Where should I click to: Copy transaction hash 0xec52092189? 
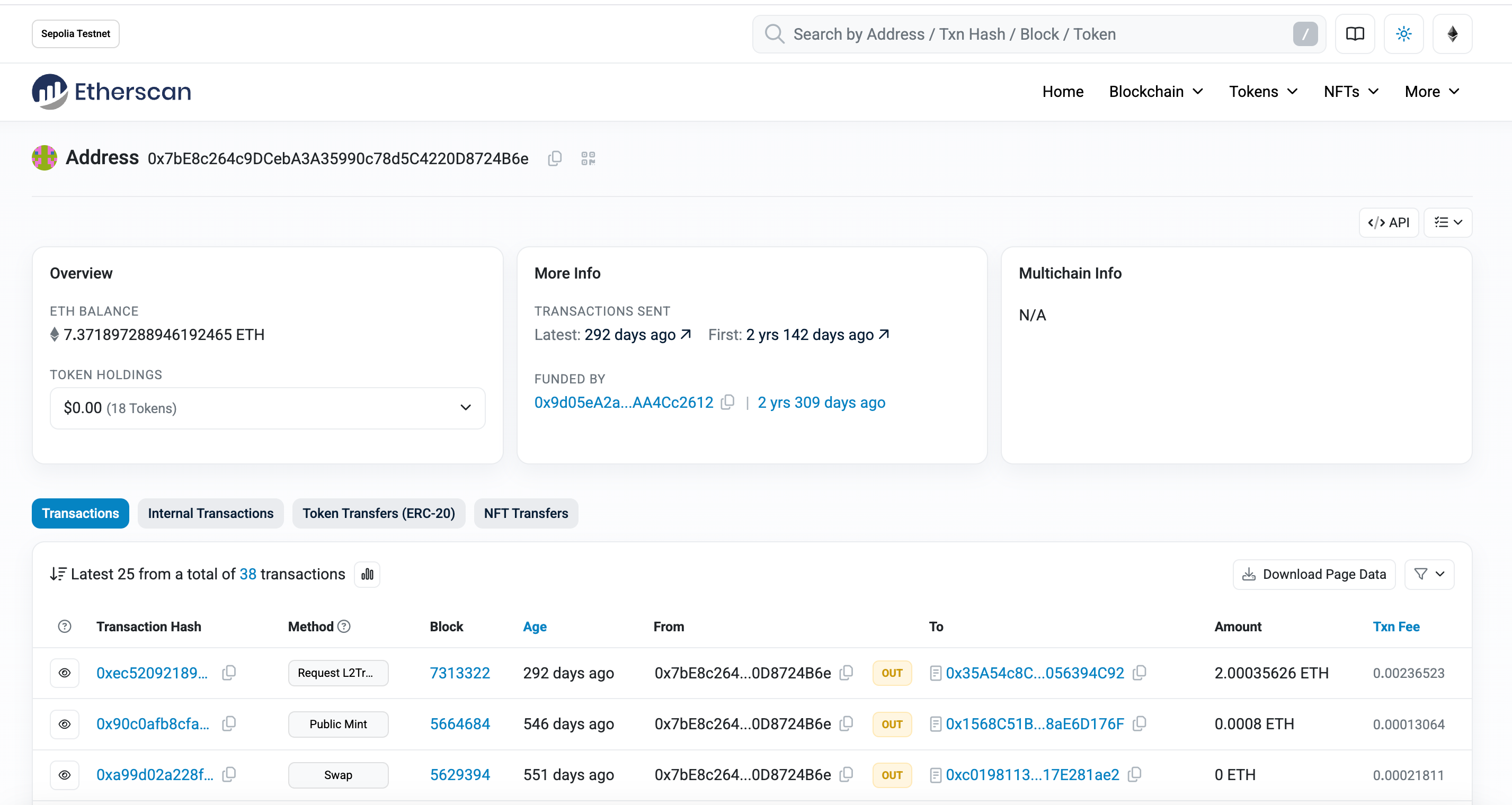click(x=229, y=673)
